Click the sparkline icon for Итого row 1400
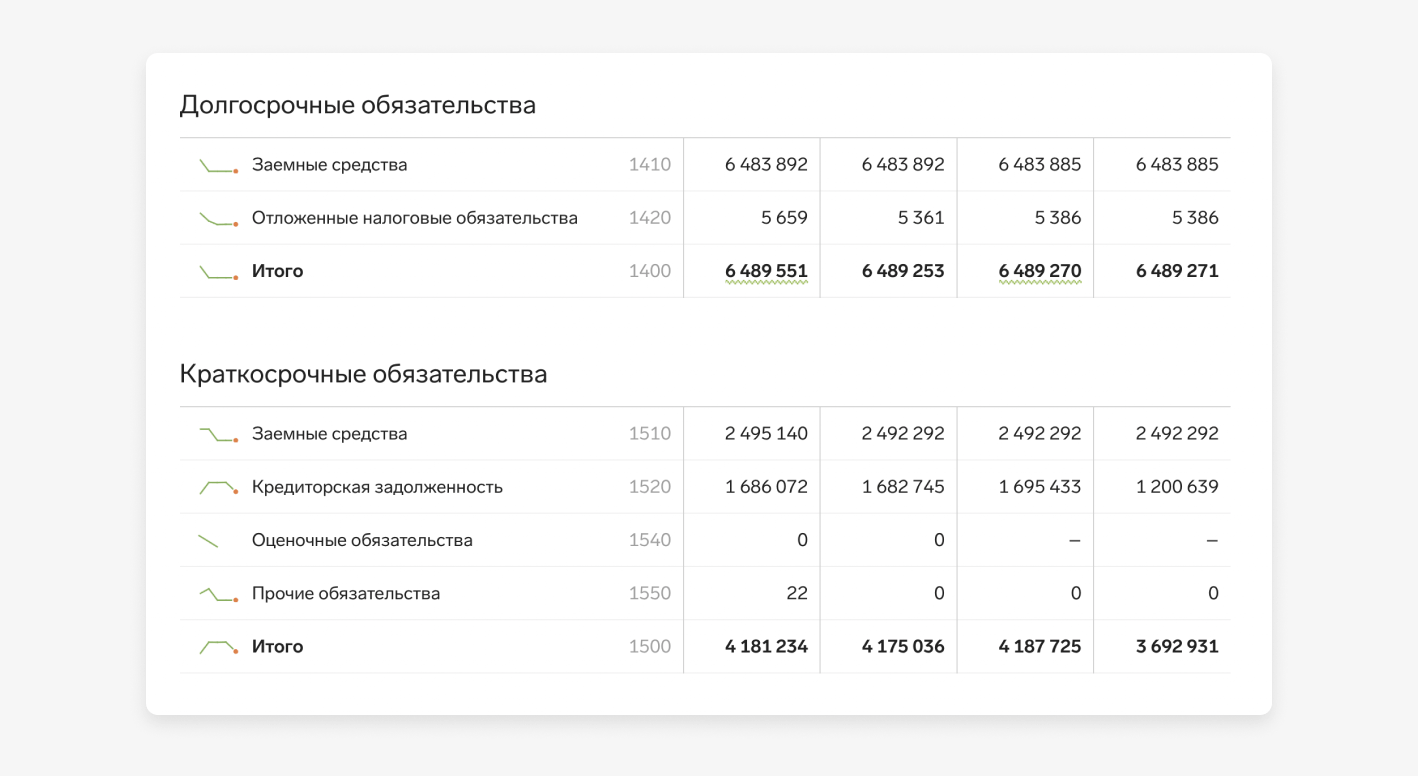 coord(218,272)
